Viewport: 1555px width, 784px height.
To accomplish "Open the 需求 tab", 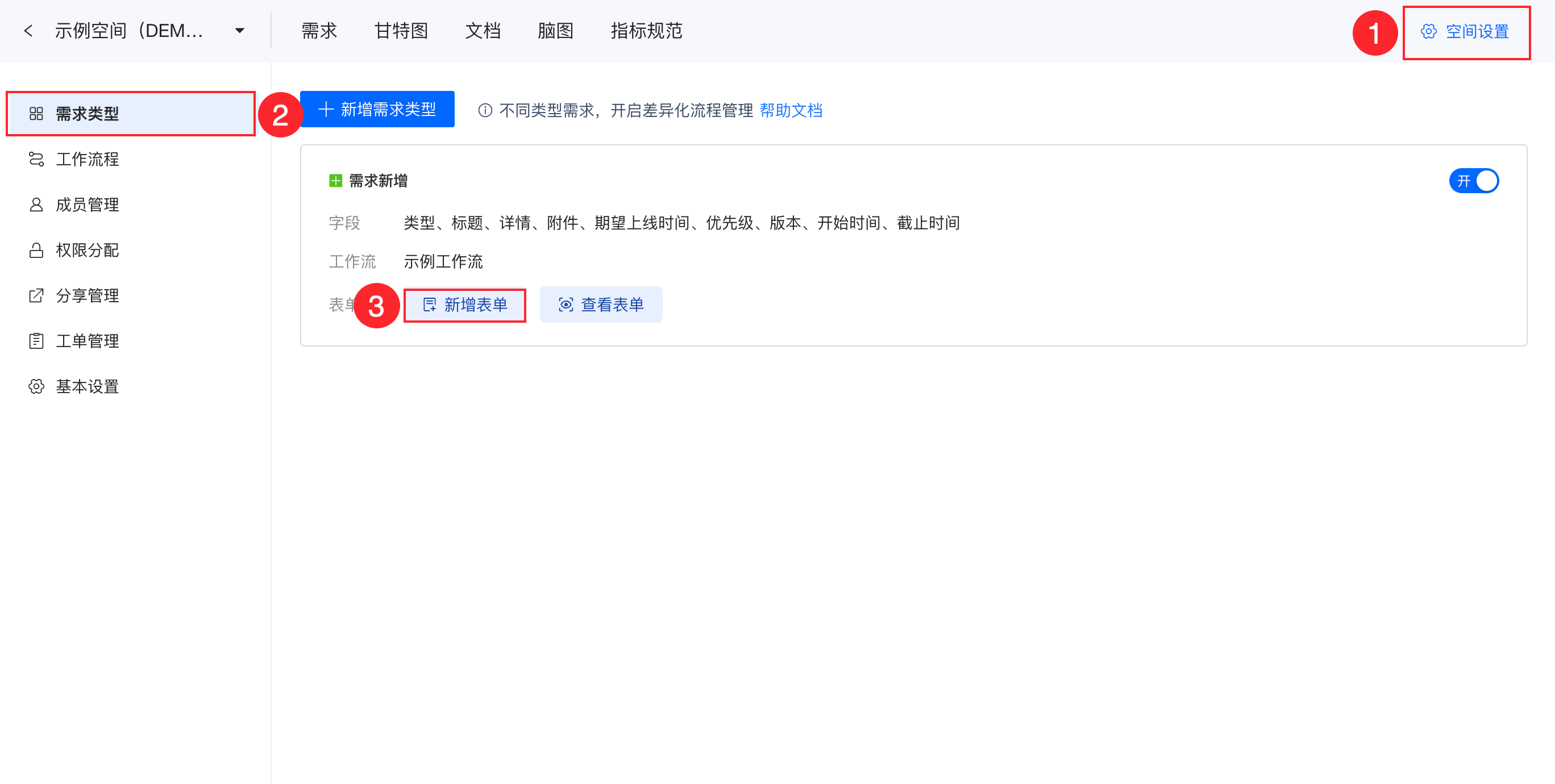I will coord(319,31).
